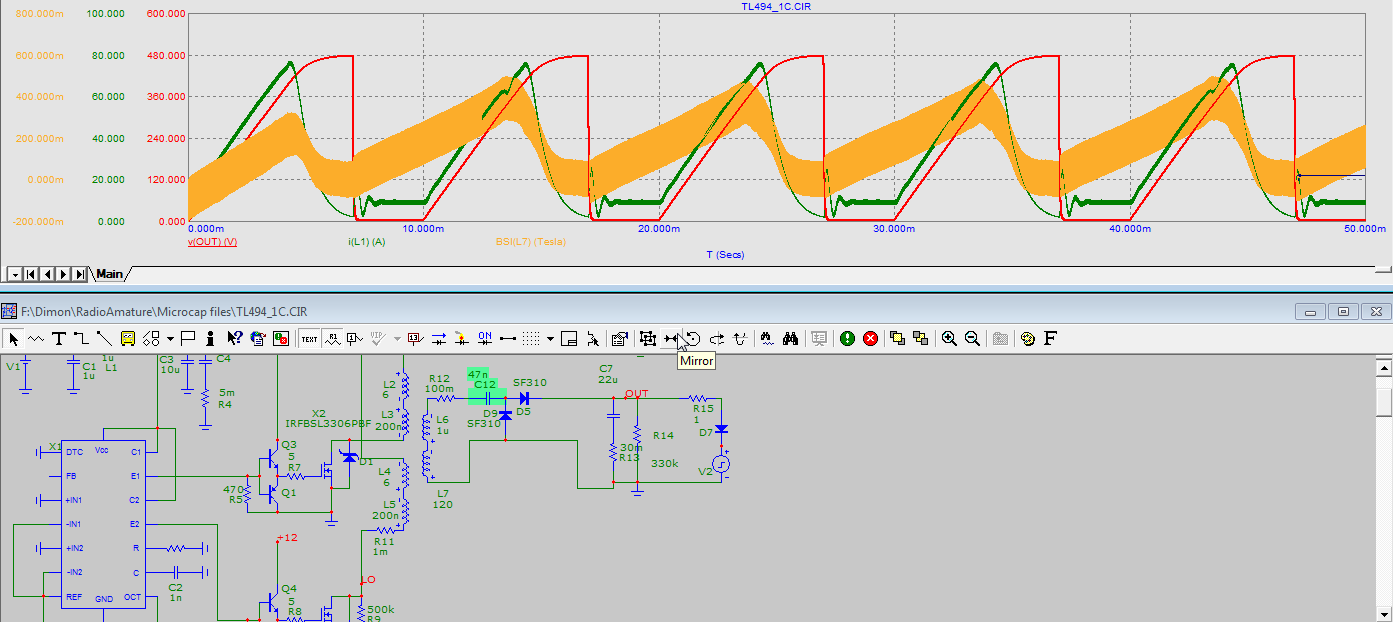Click the binoculars Find icon
This screenshot has height=622, width=1393.
pos(791,339)
